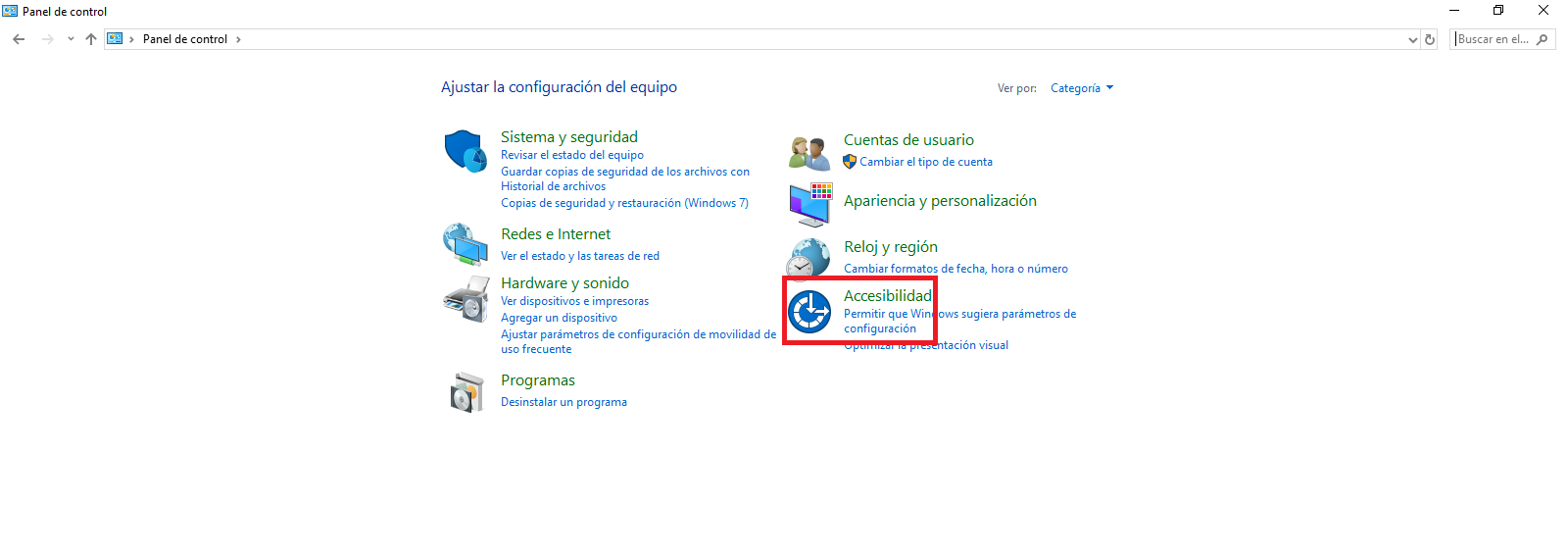Open Guardar copias de seguridad con Historial de archivos

pos(625,178)
